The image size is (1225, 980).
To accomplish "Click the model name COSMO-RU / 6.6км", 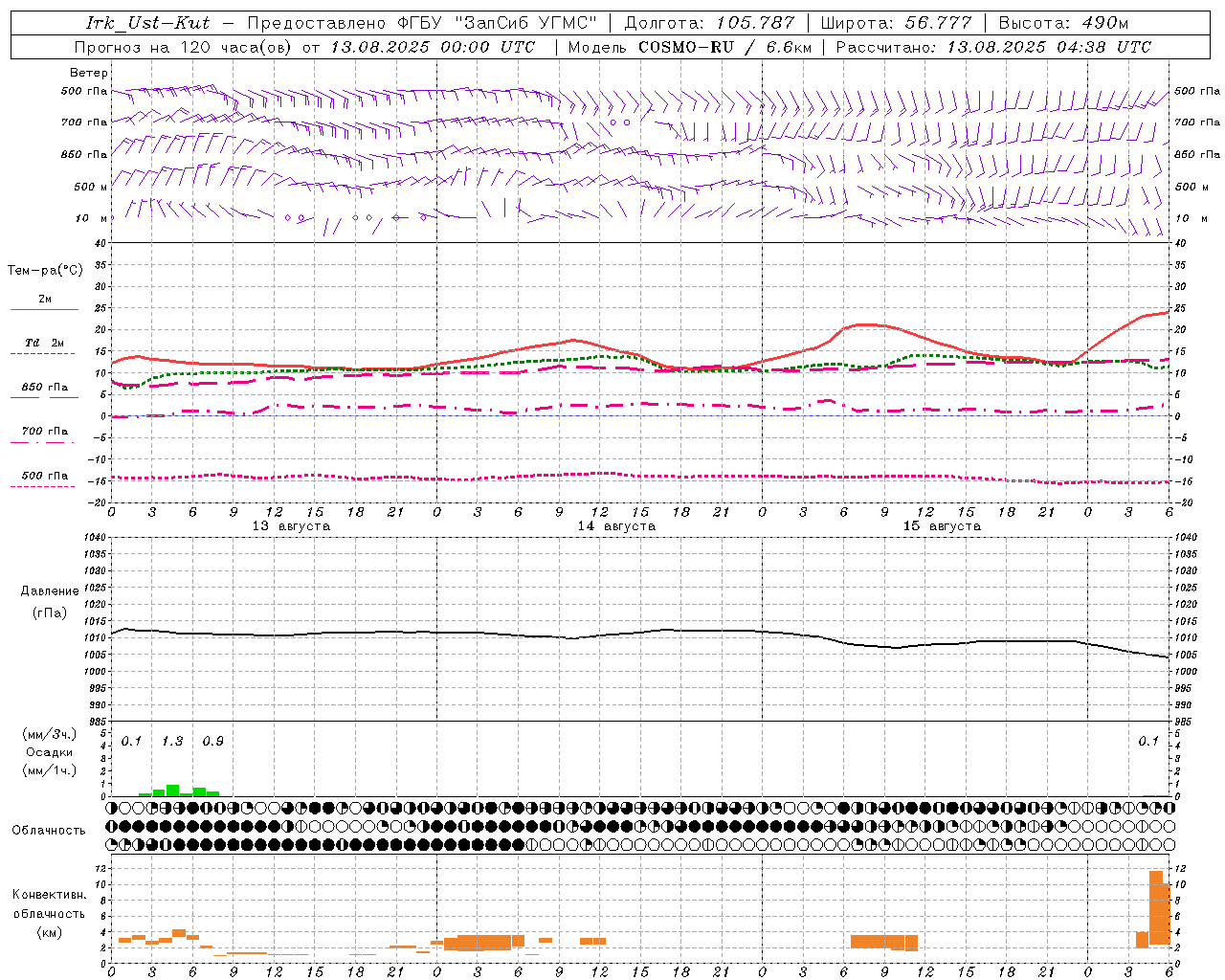I will pos(725,47).
